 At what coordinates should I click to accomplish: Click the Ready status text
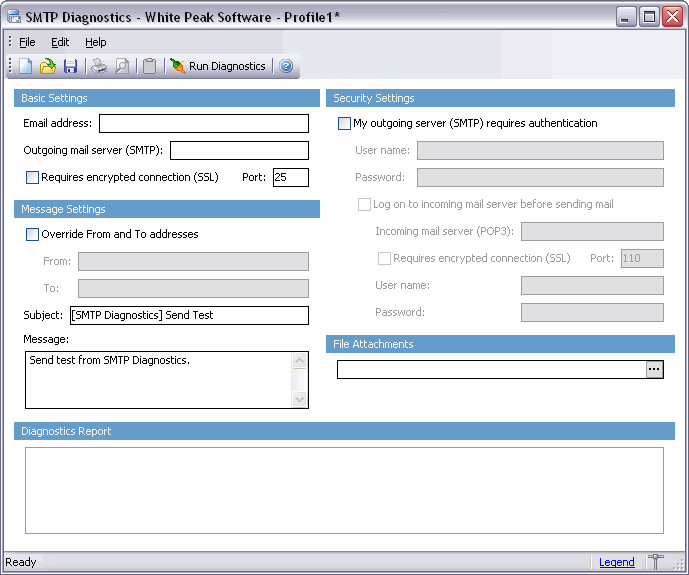coord(21,562)
